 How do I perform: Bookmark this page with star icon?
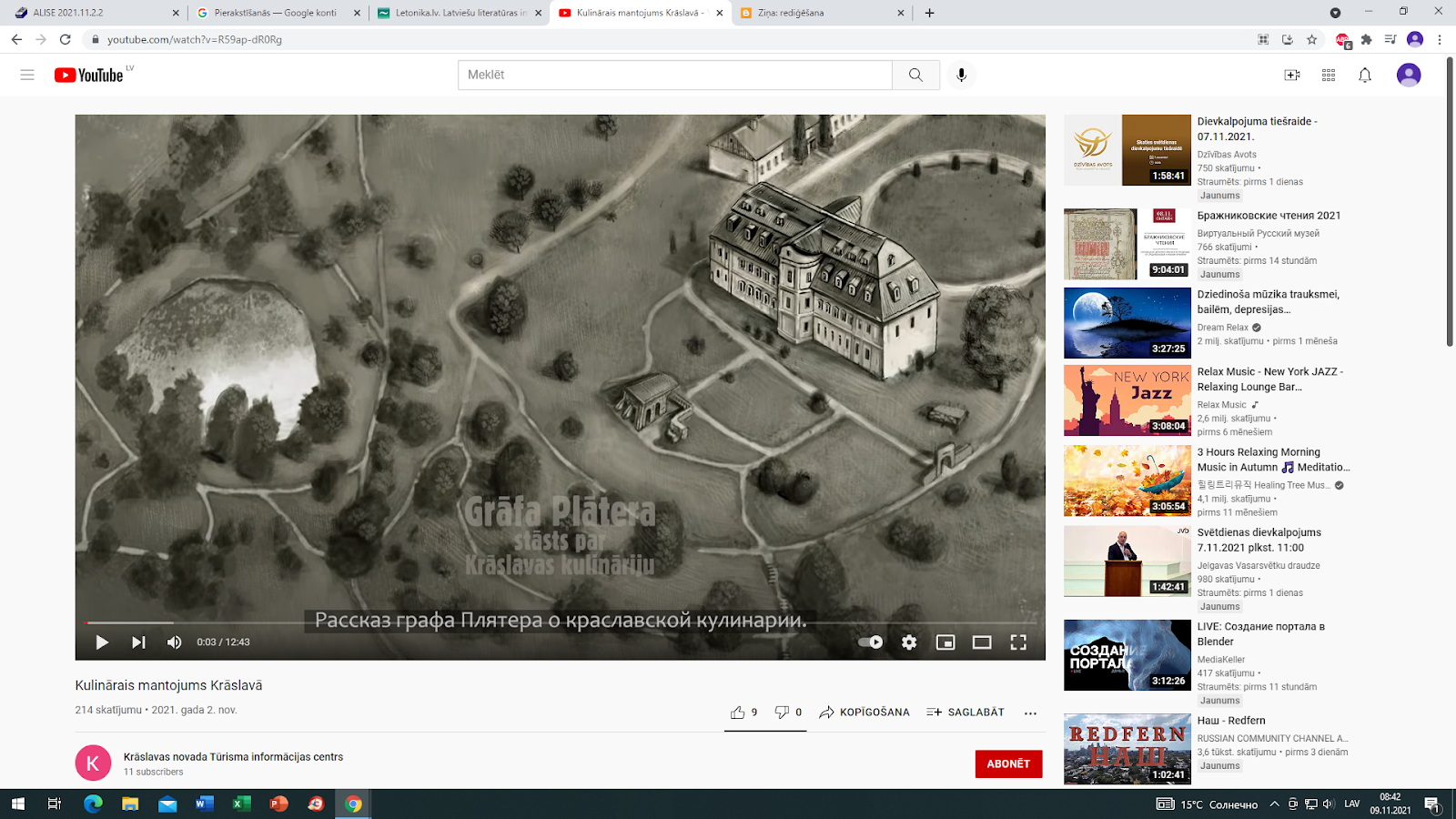tap(1311, 39)
